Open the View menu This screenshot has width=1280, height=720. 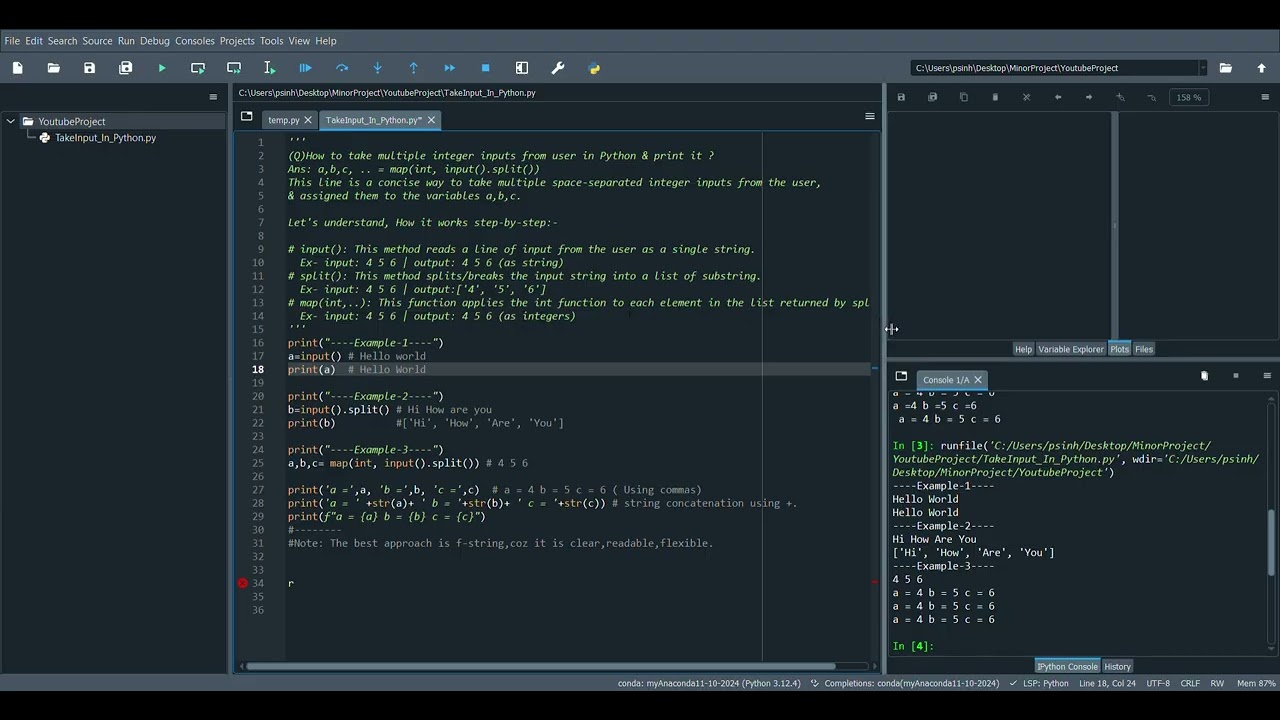(x=299, y=41)
